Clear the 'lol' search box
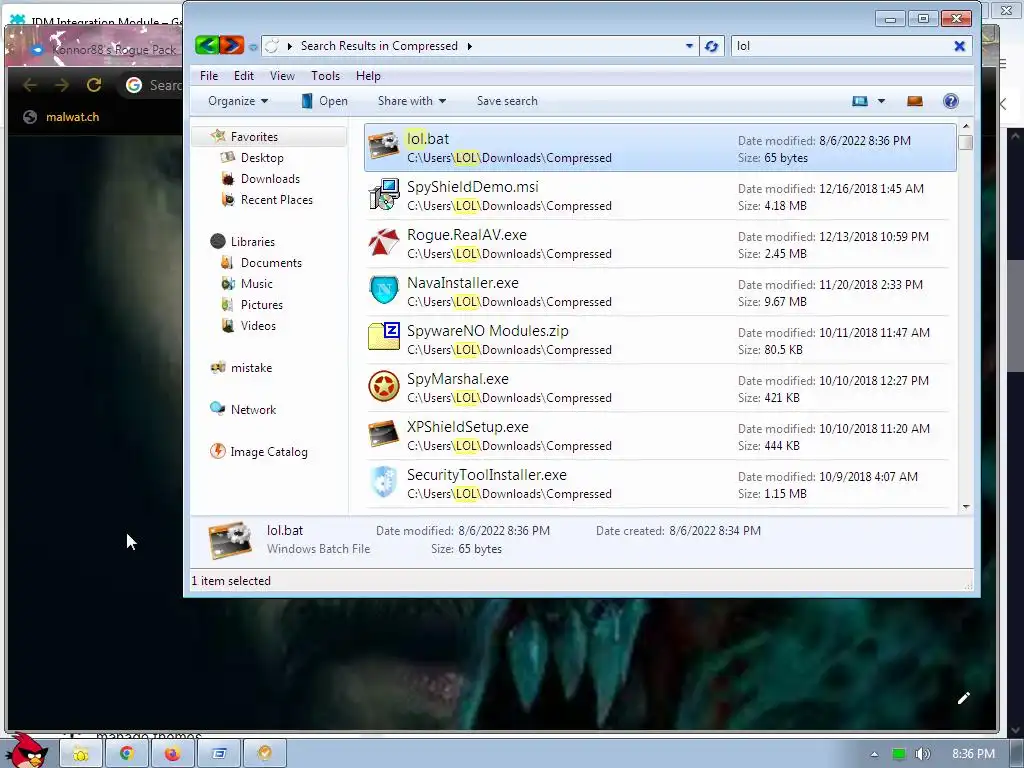The image size is (1024, 768). [x=959, y=46]
